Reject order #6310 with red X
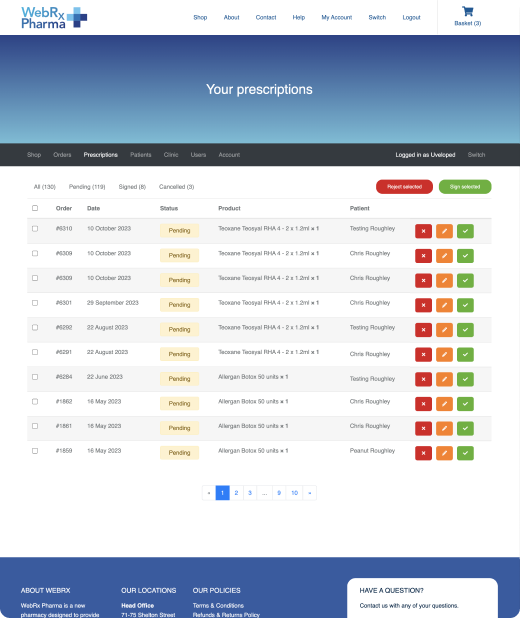This screenshot has width=520, height=618. click(423, 231)
